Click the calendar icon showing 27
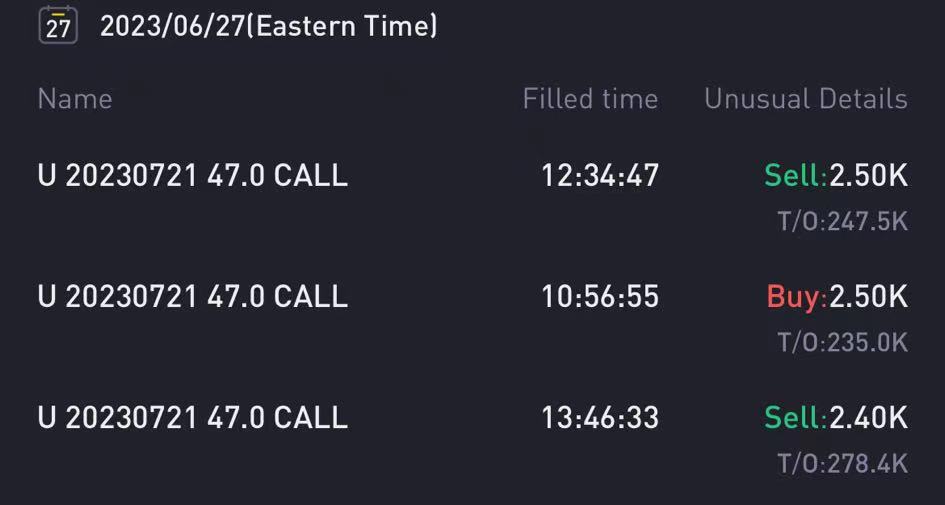Screen dimensions: 945x505 pyautogui.click(x=58, y=26)
